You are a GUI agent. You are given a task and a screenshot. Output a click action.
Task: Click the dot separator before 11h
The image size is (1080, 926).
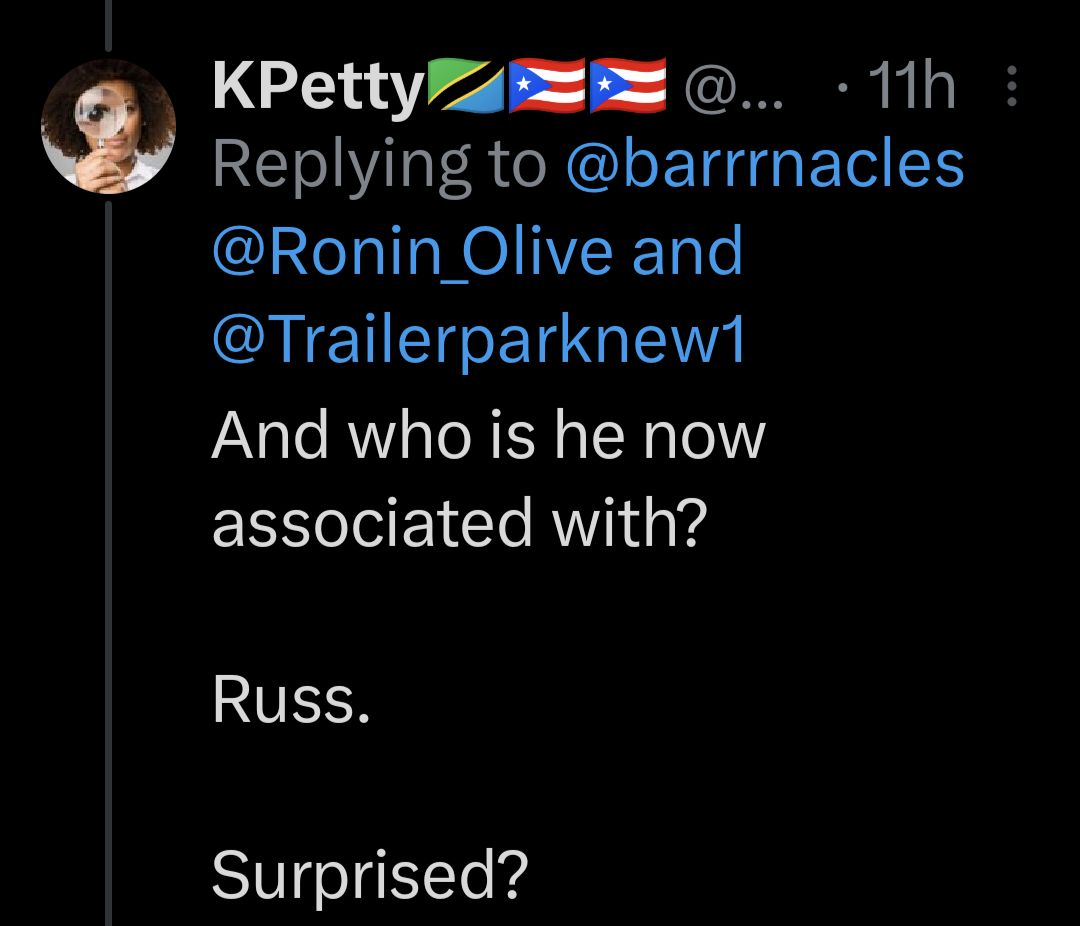[x=842, y=90]
